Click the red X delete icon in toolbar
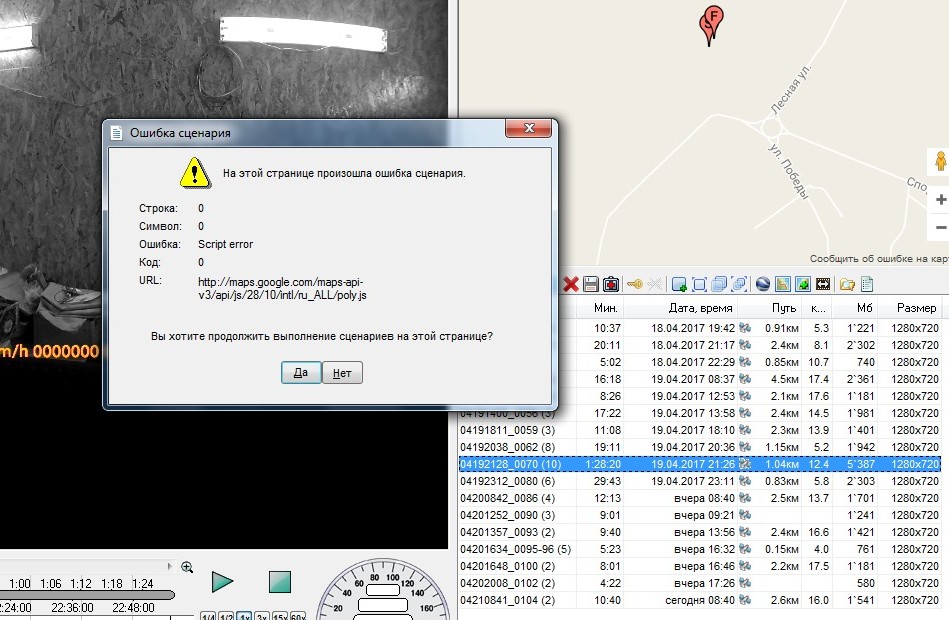Screen dimensions: 949x620 click(571, 285)
